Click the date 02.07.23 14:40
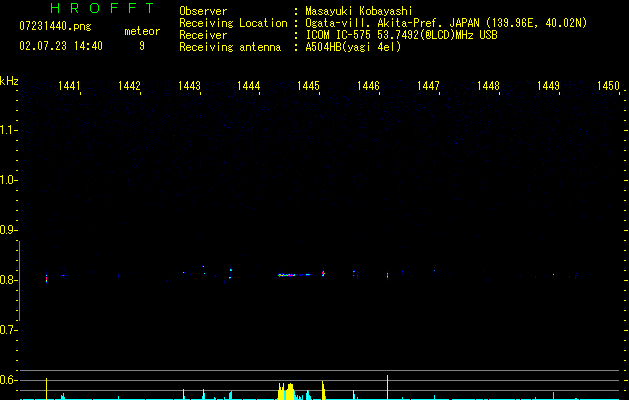 point(61,46)
